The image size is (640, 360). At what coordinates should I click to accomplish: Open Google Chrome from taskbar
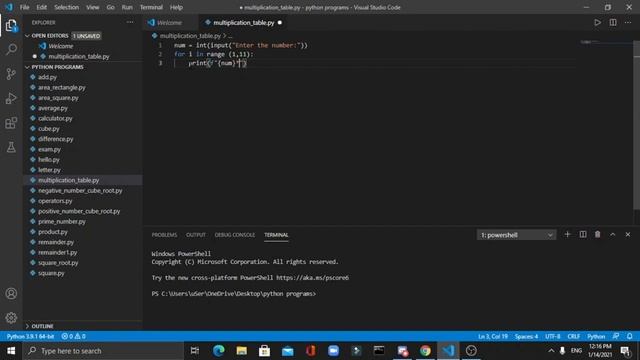pos(425,351)
